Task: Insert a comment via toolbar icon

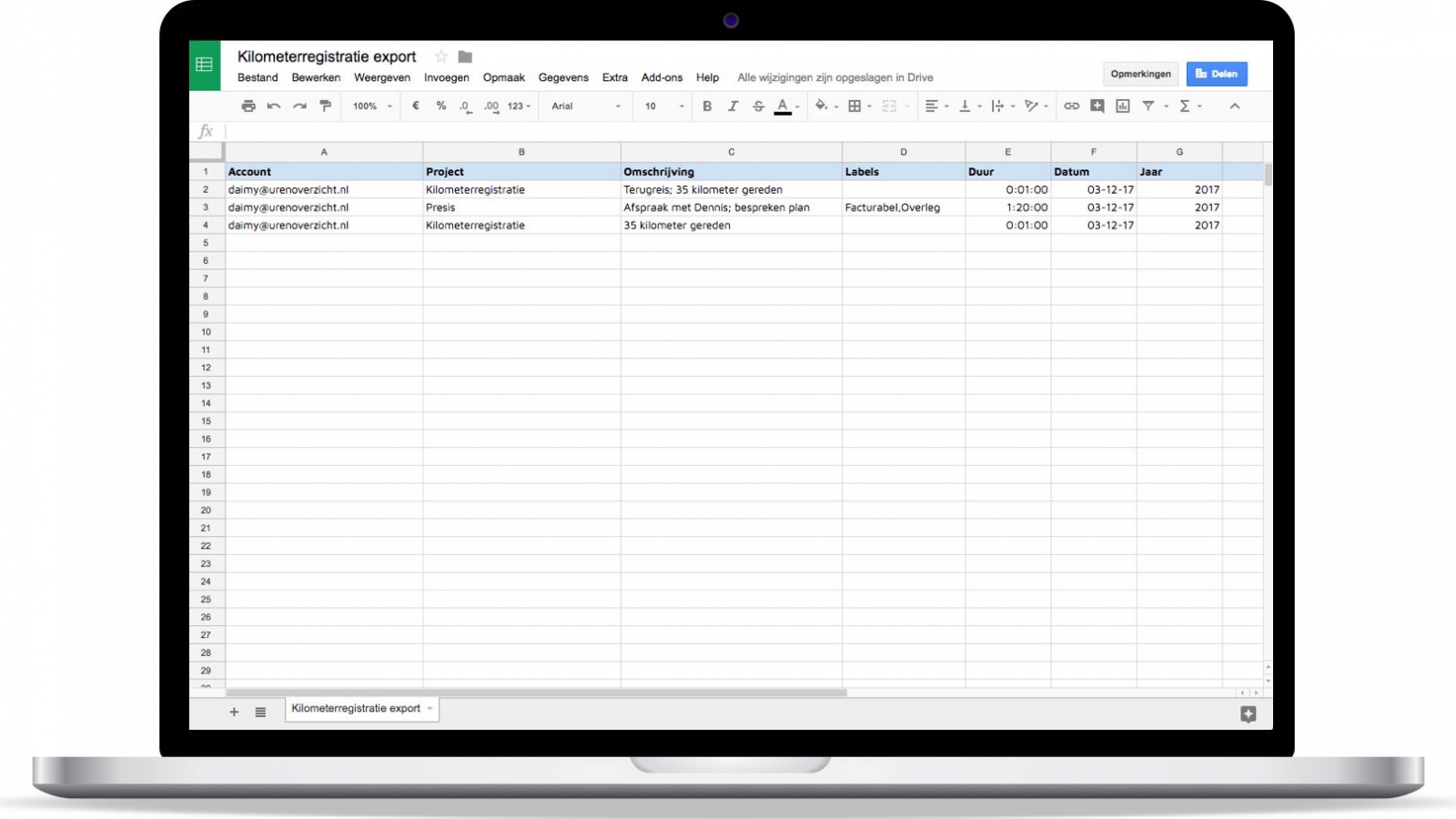Action: [x=1097, y=106]
